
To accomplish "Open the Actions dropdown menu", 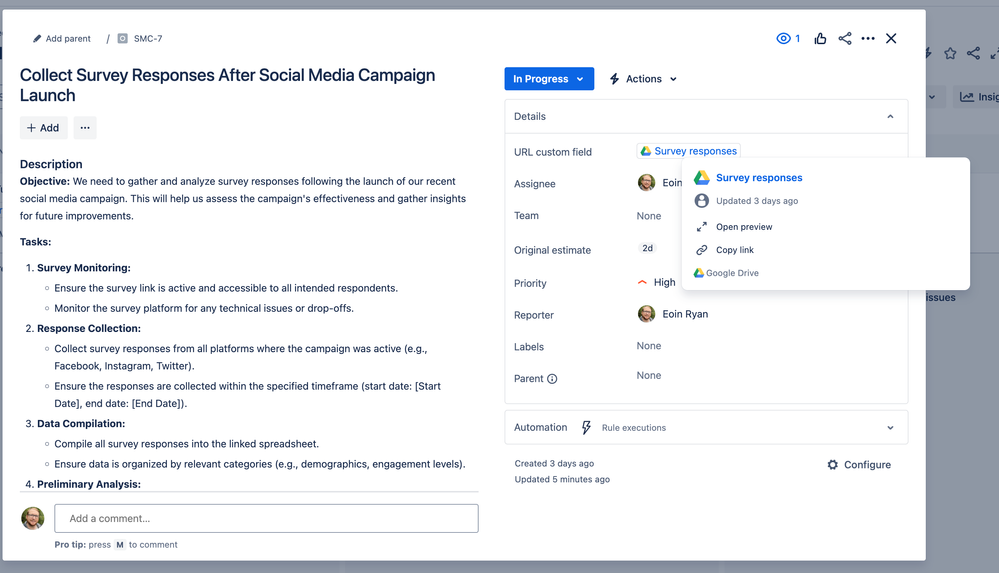I will pyautogui.click(x=643, y=79).
